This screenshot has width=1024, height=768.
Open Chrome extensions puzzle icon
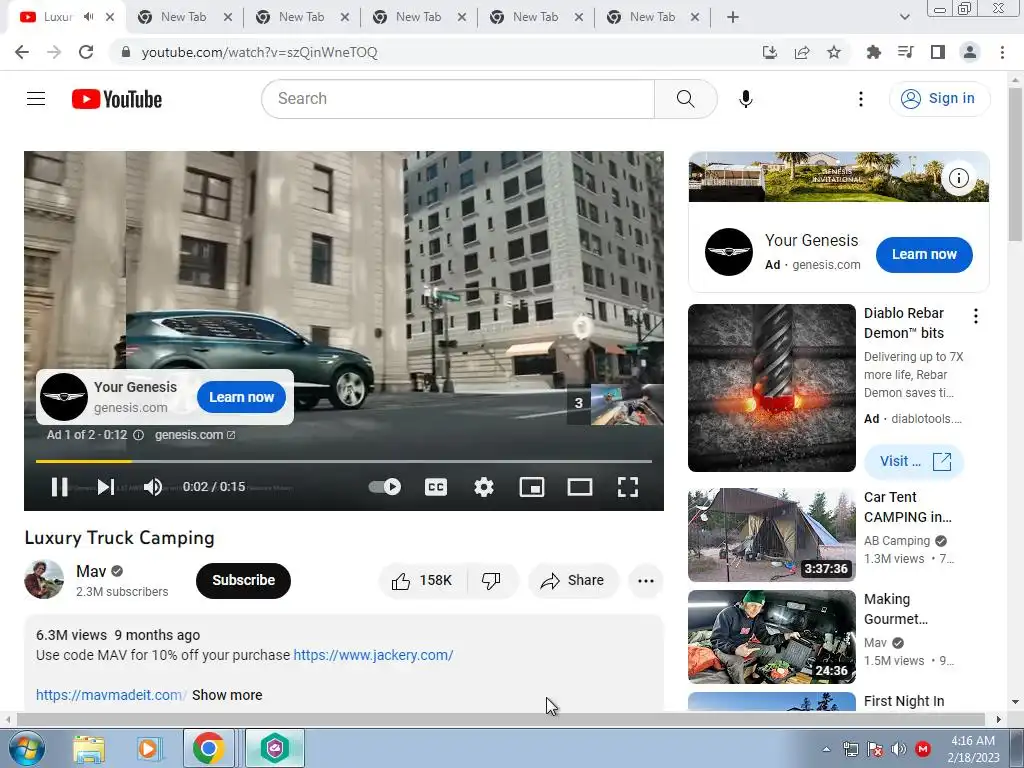click(873, 52)
